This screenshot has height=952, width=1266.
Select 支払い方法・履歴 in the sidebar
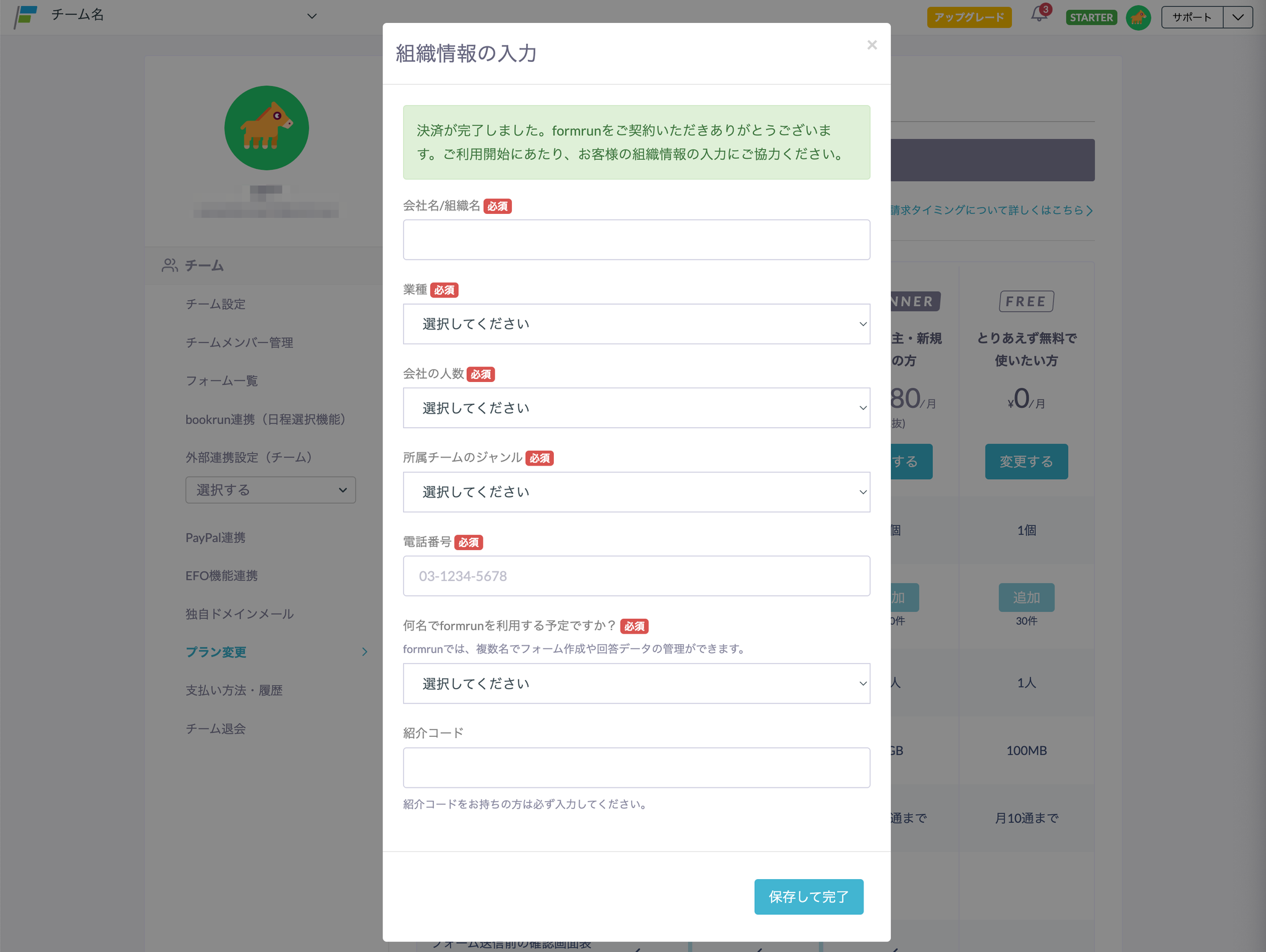click(x=234, y=691)
